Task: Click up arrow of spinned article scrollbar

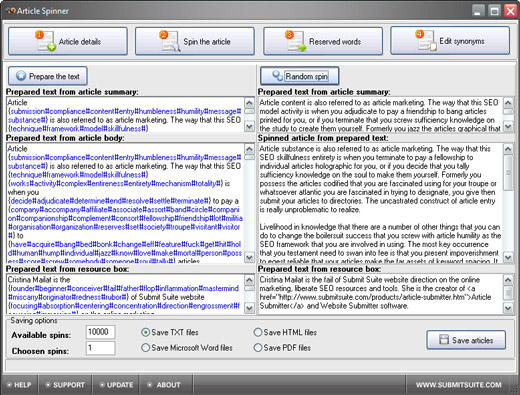Action: coord(508,149)
